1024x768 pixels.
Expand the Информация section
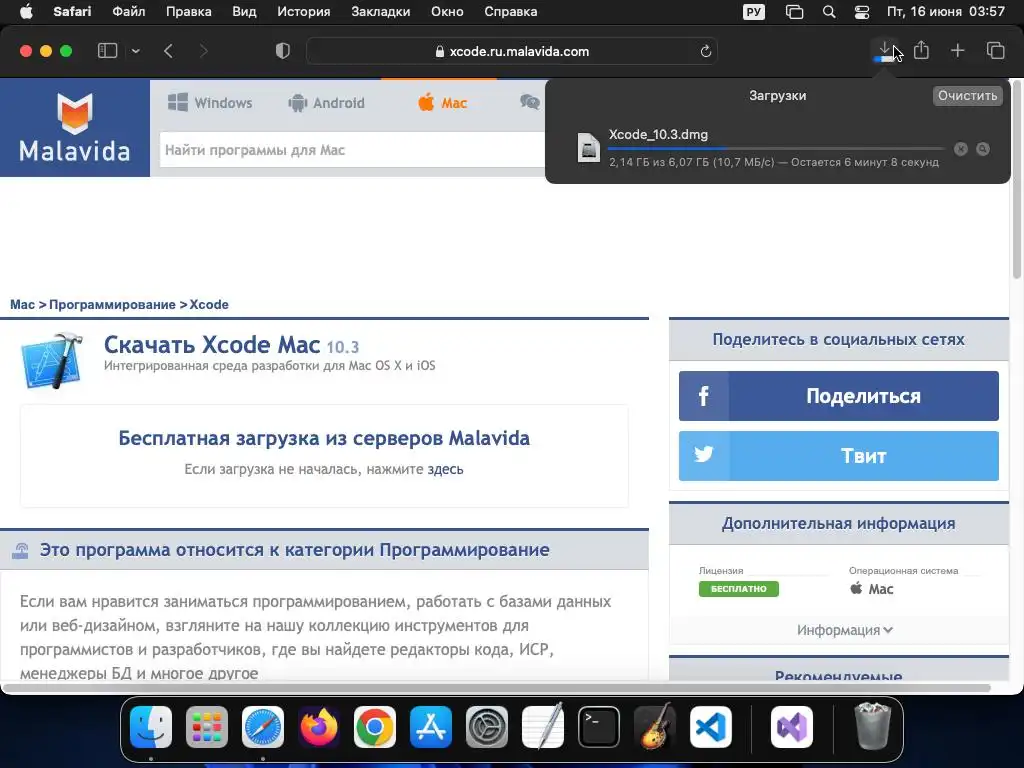844,630
